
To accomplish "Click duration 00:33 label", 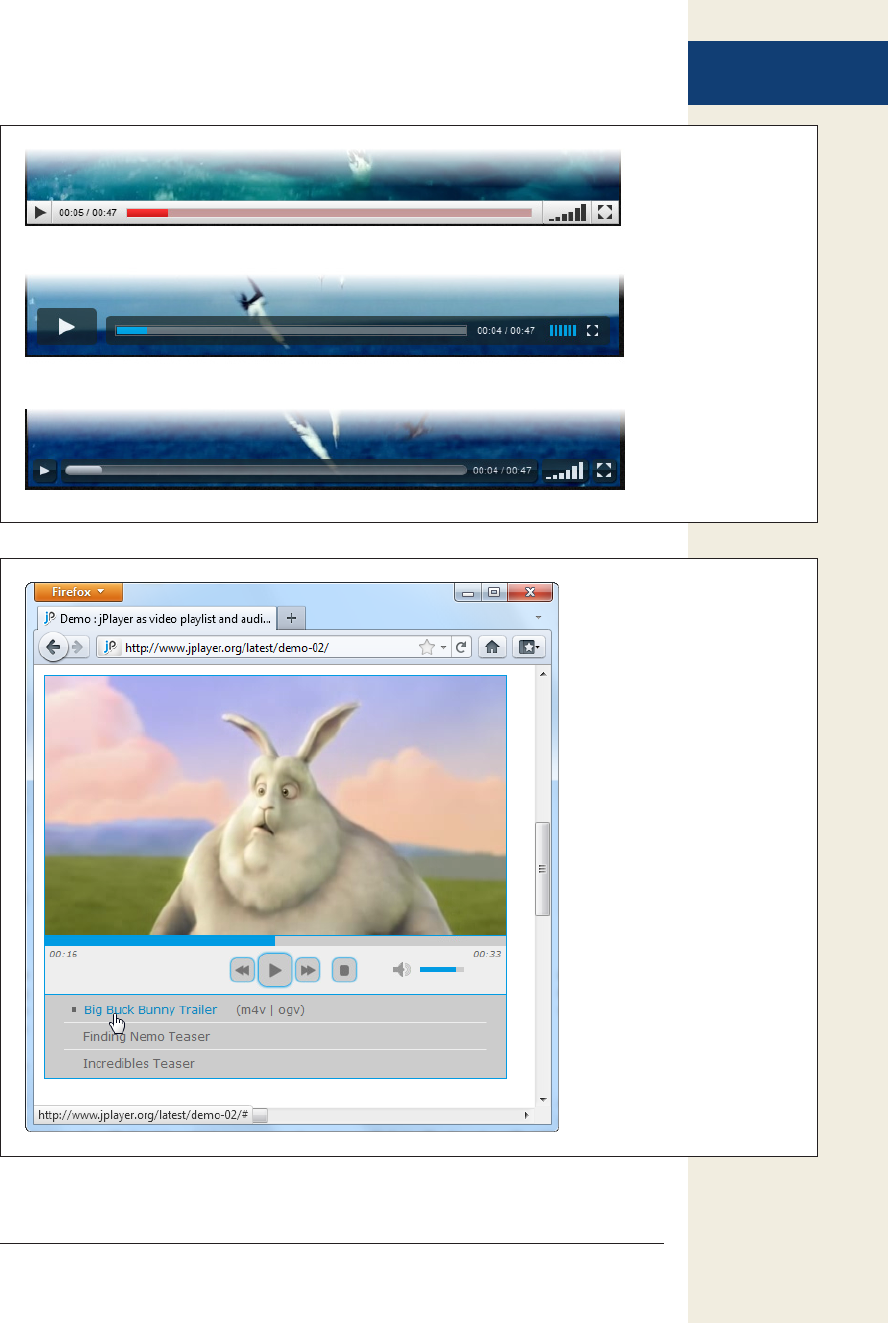I will pos(487,954).
